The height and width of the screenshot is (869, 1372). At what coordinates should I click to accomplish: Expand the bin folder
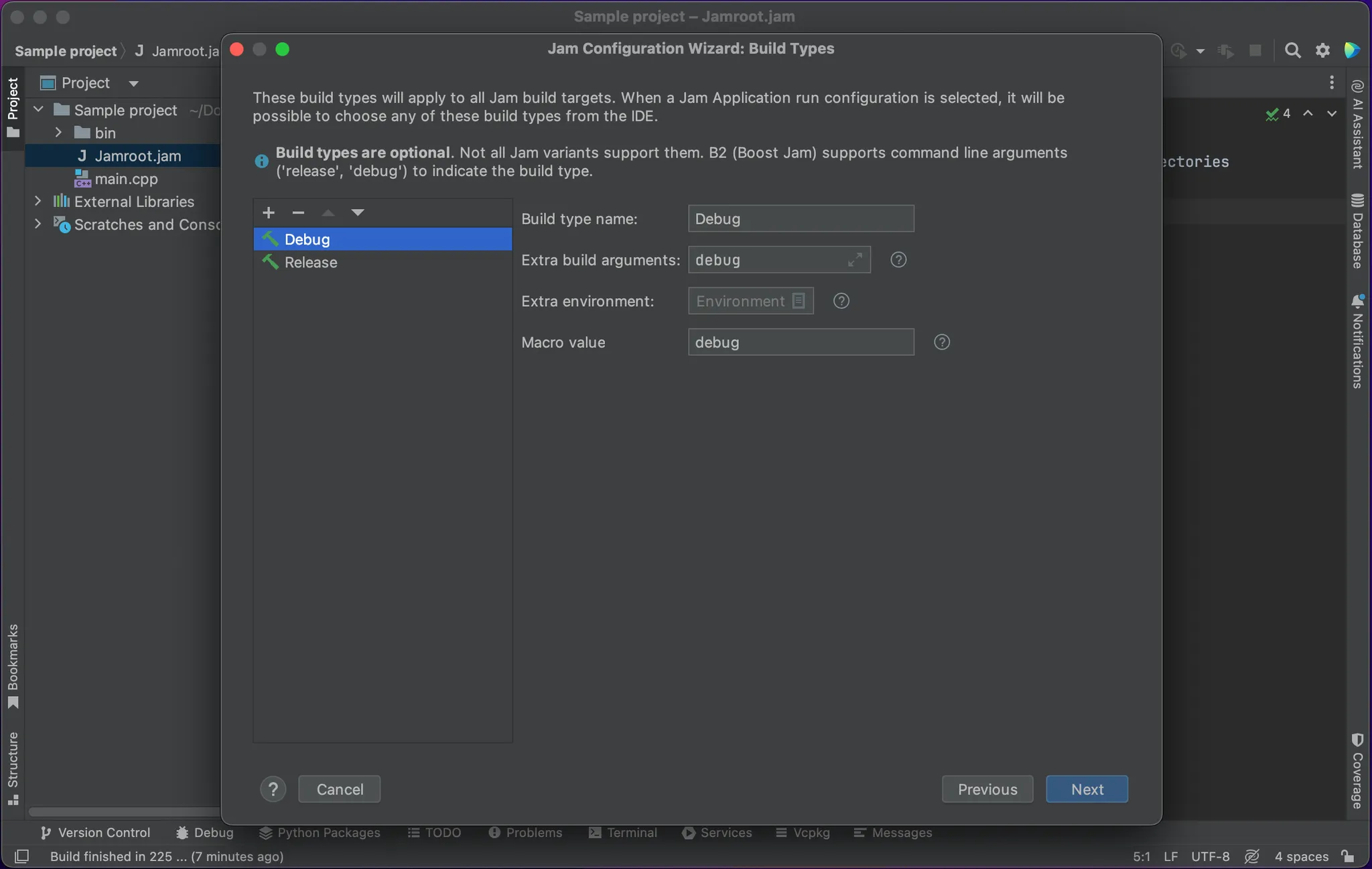click(58, 132)
